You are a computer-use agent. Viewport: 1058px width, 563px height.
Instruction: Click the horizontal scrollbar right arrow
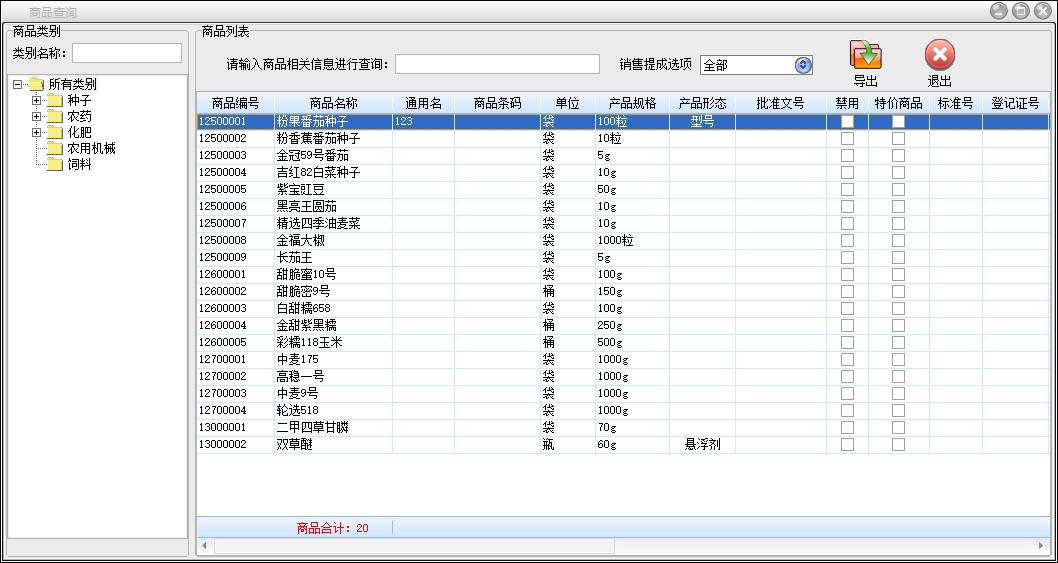(x=1044, y=546)
